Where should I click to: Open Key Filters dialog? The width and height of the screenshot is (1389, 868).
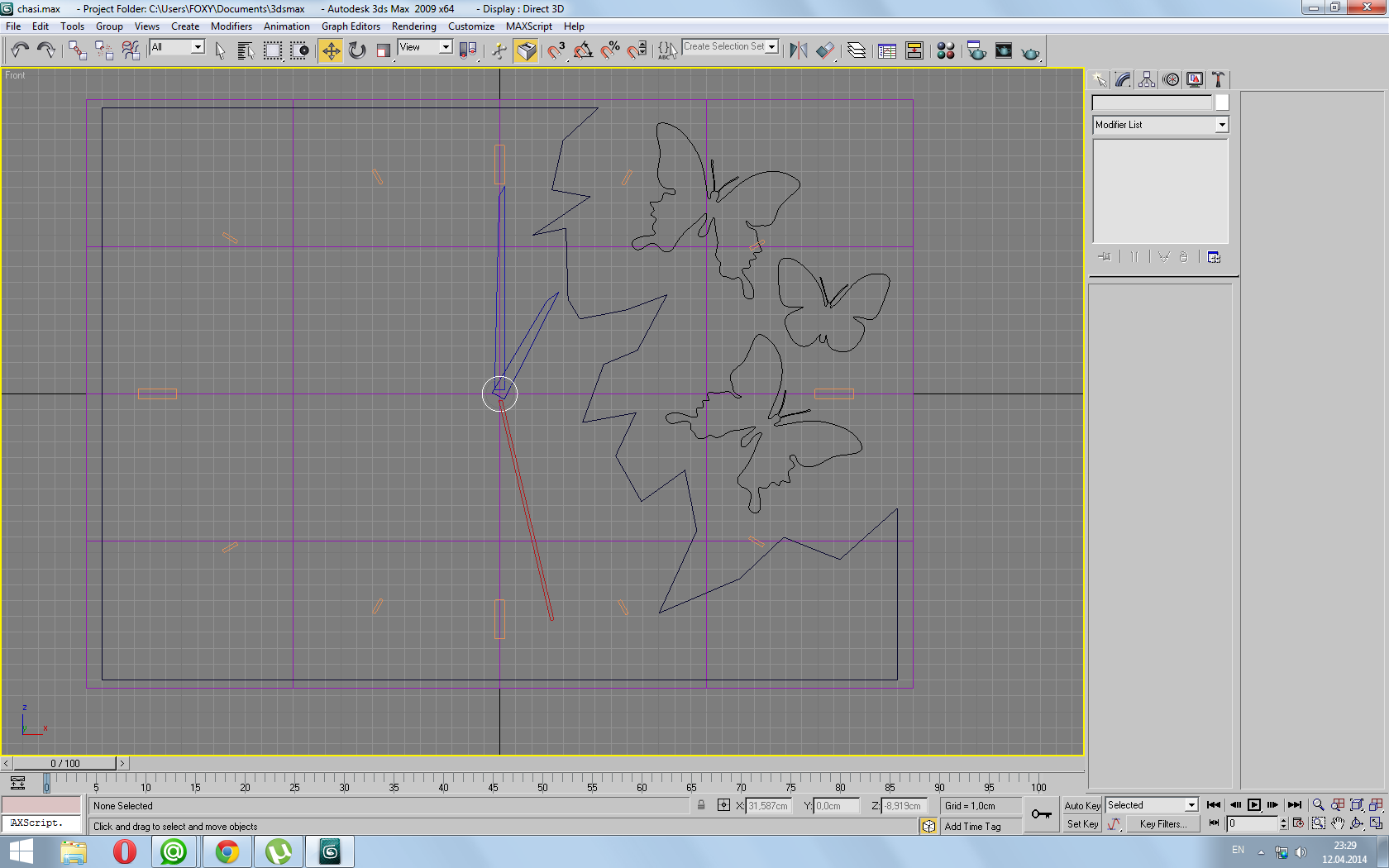coord(1163,823)
